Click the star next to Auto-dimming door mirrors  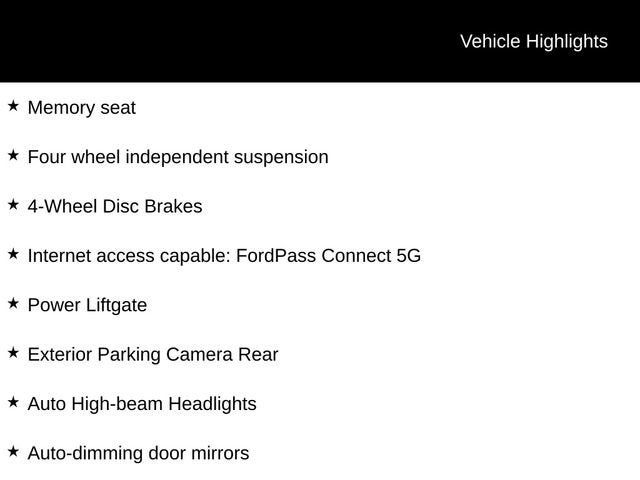point(13,451)
